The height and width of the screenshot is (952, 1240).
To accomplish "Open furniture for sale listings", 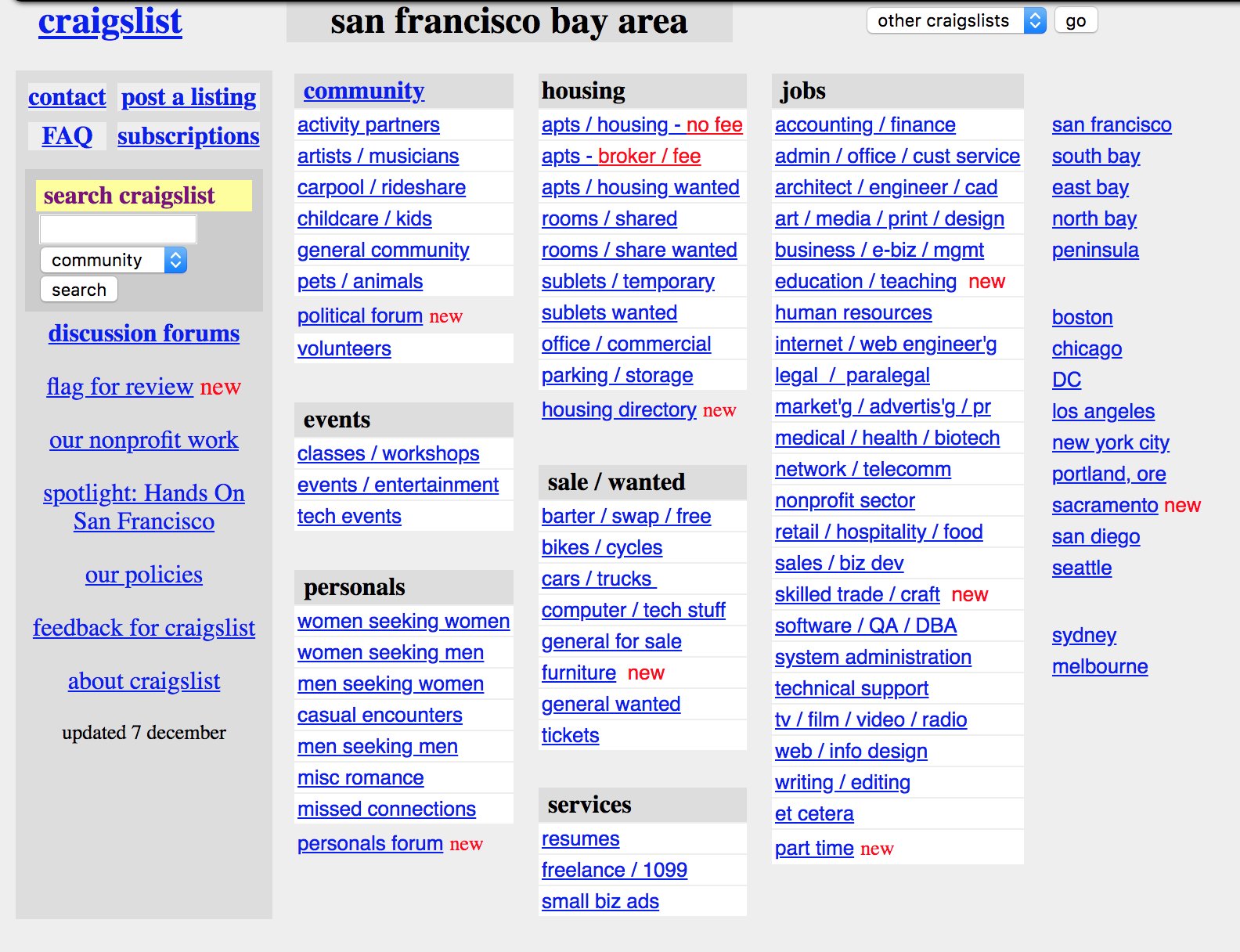I will coord(579,673).
